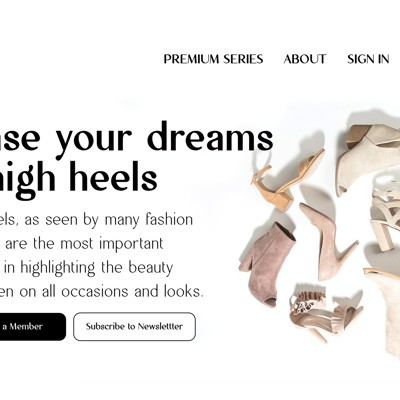Click the SIGN IN link
400x400 pixels.
[368, 59]
